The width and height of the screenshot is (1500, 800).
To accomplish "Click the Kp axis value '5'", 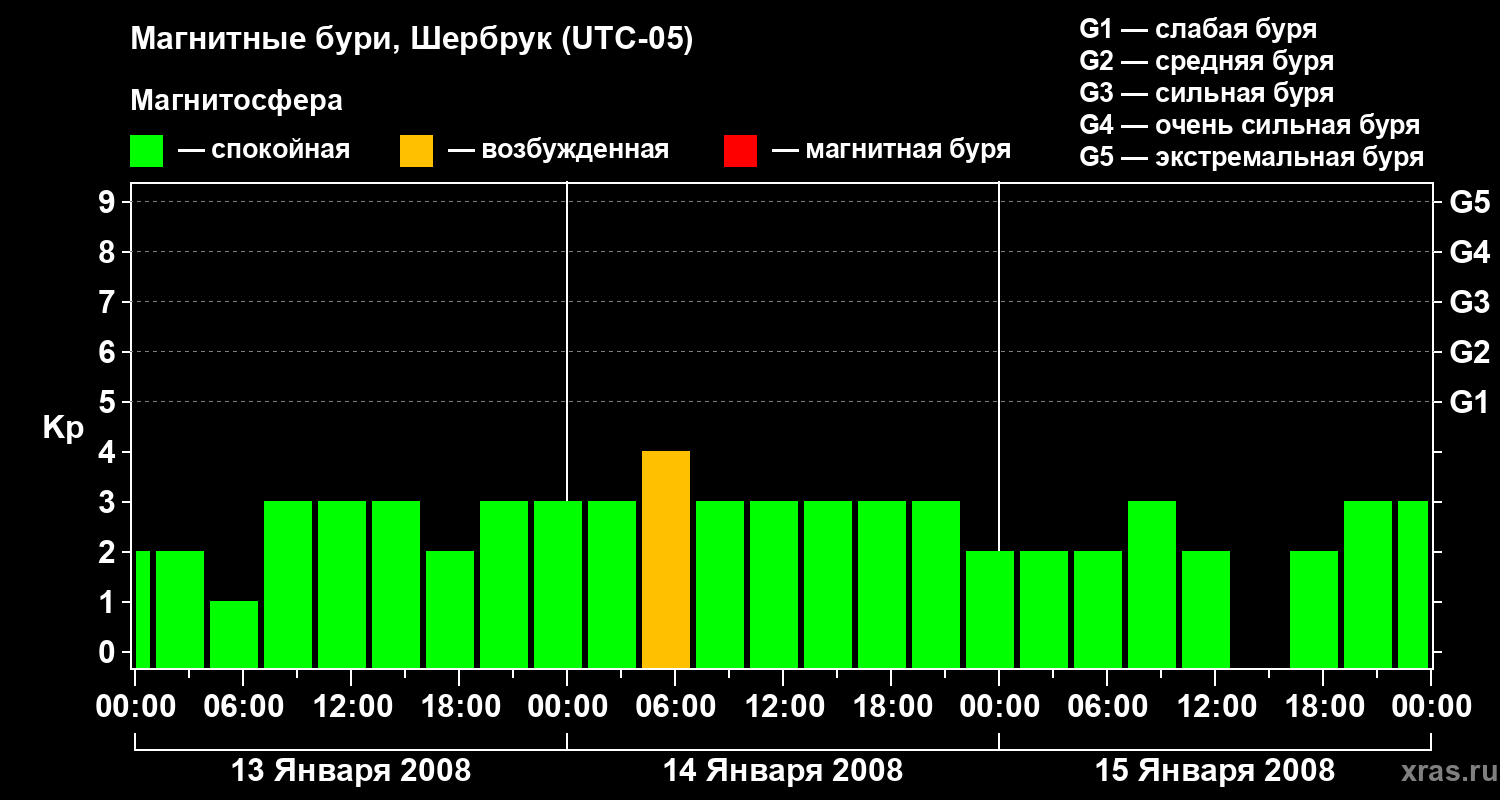I will (109, 402).
